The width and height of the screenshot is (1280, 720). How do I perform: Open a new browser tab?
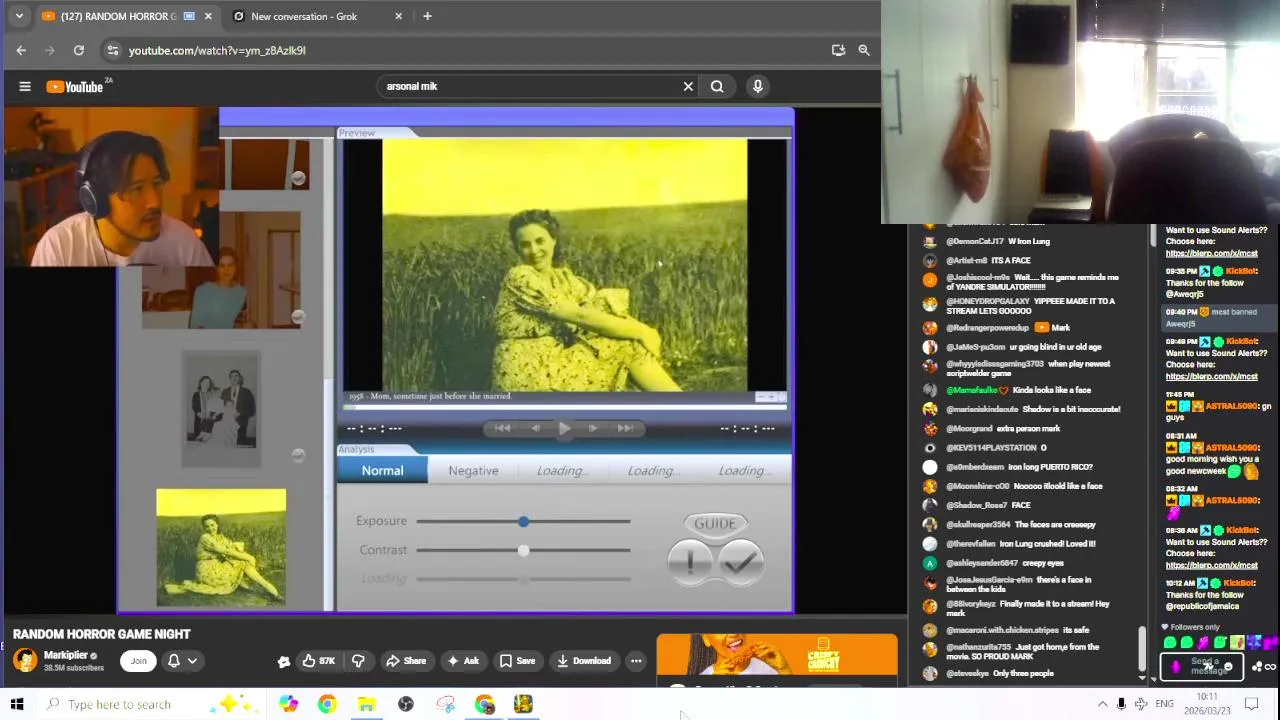click(427, 16)
